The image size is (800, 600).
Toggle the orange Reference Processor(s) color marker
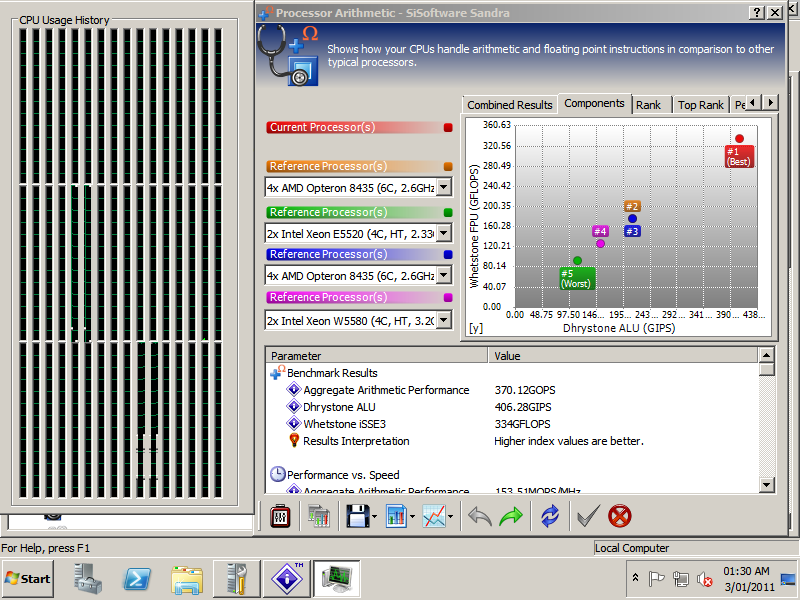click(x=448, y=166)
